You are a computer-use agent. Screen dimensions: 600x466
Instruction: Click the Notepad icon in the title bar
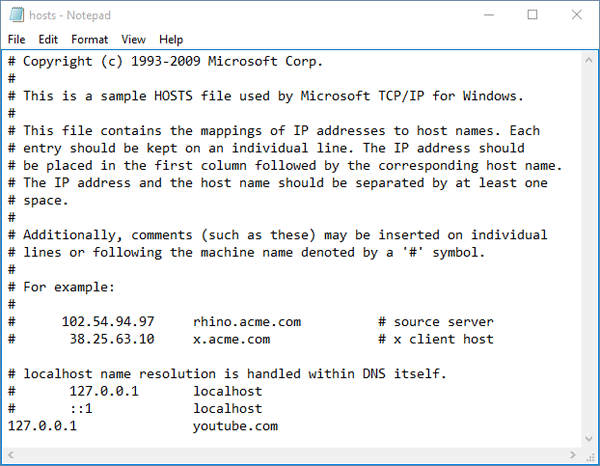coord(14,15)
